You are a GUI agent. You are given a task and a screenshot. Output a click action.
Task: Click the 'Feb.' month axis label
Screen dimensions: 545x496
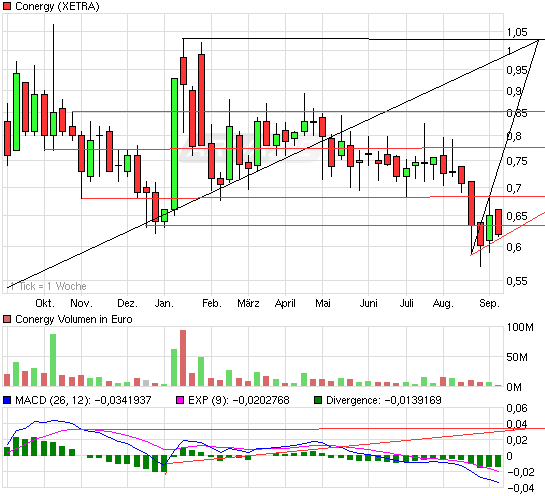(212, 303)
